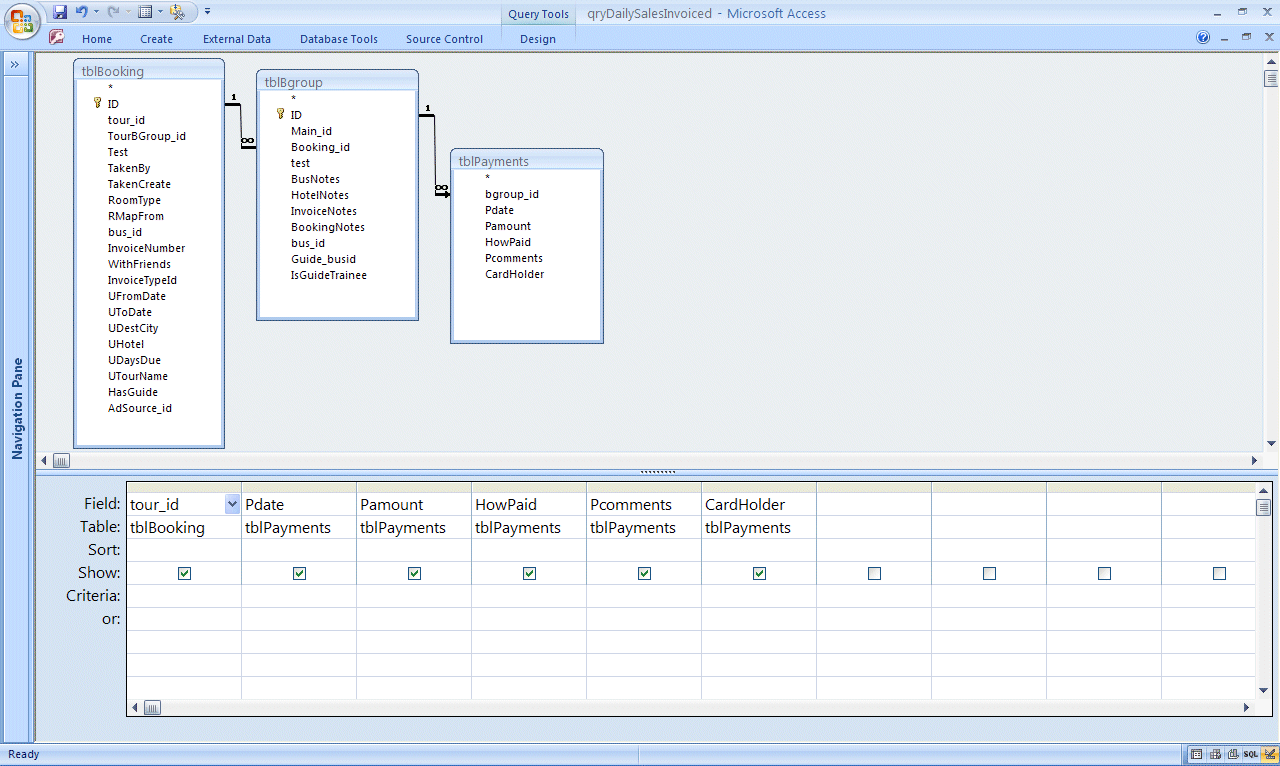Save the query from Quick Access Toolbar
The height and width of the screenshot is (766, 1280).
pyautogui.click(x=60, y=12)
